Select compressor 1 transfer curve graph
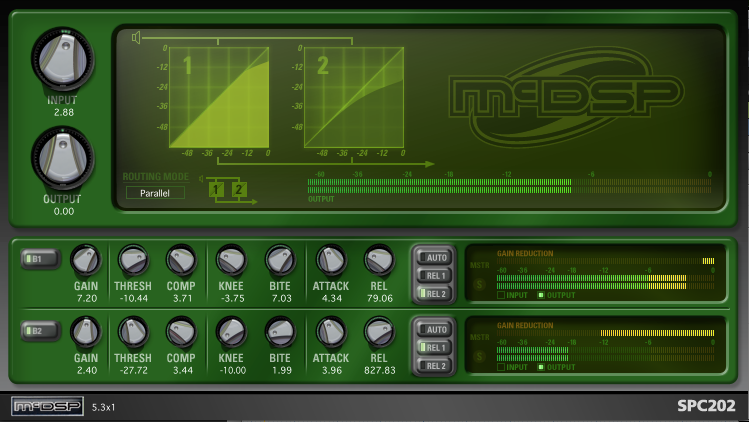The height and width of the screenshot is (422, 749). (x=219, y=97)
